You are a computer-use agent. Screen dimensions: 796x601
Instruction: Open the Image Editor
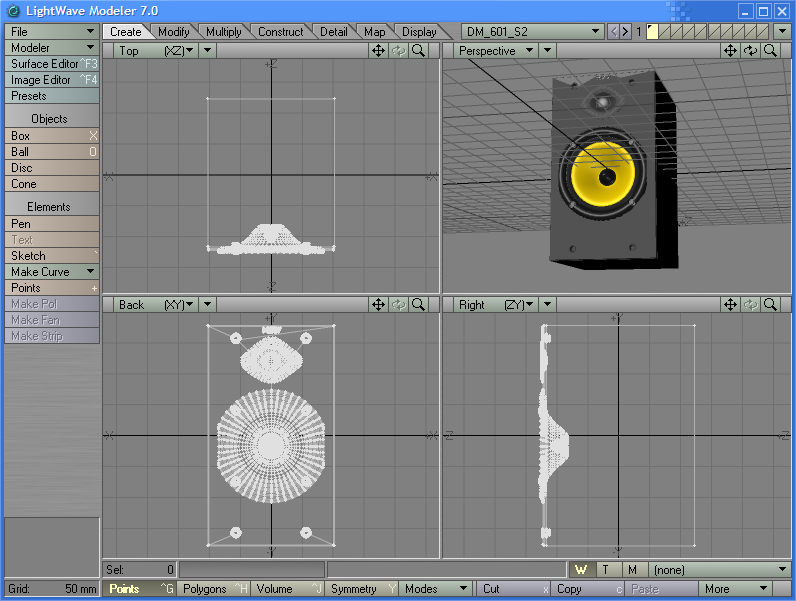click(52, 80)
